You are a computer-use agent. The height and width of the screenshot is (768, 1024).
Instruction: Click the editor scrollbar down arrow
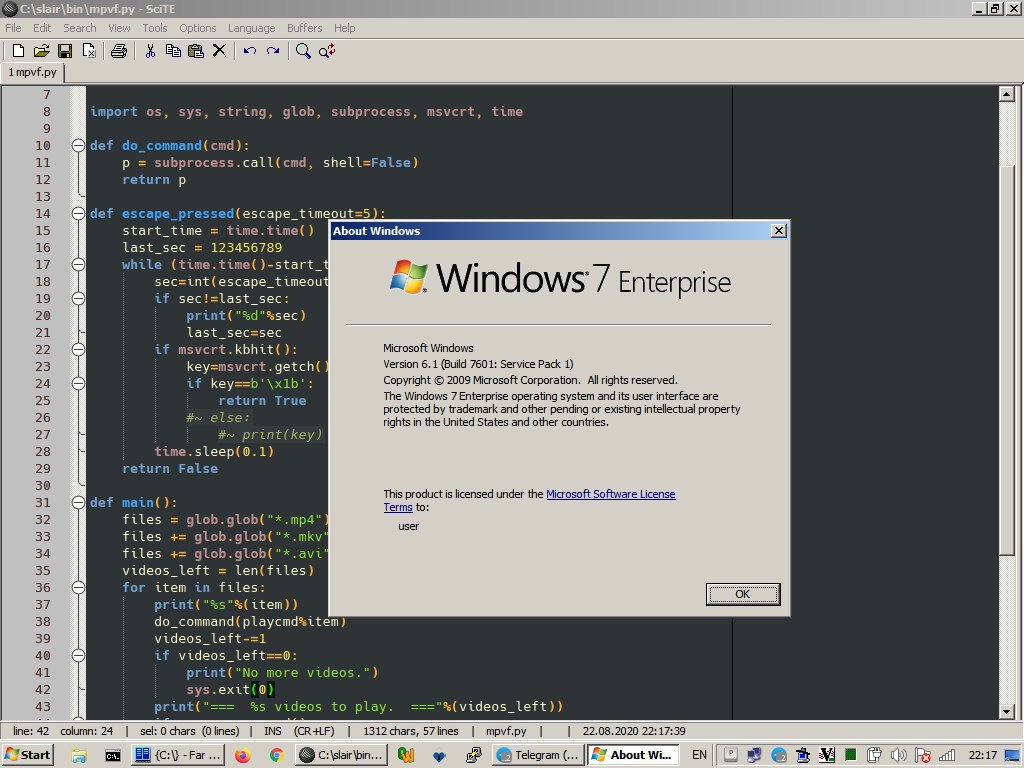pos(1006,712)
